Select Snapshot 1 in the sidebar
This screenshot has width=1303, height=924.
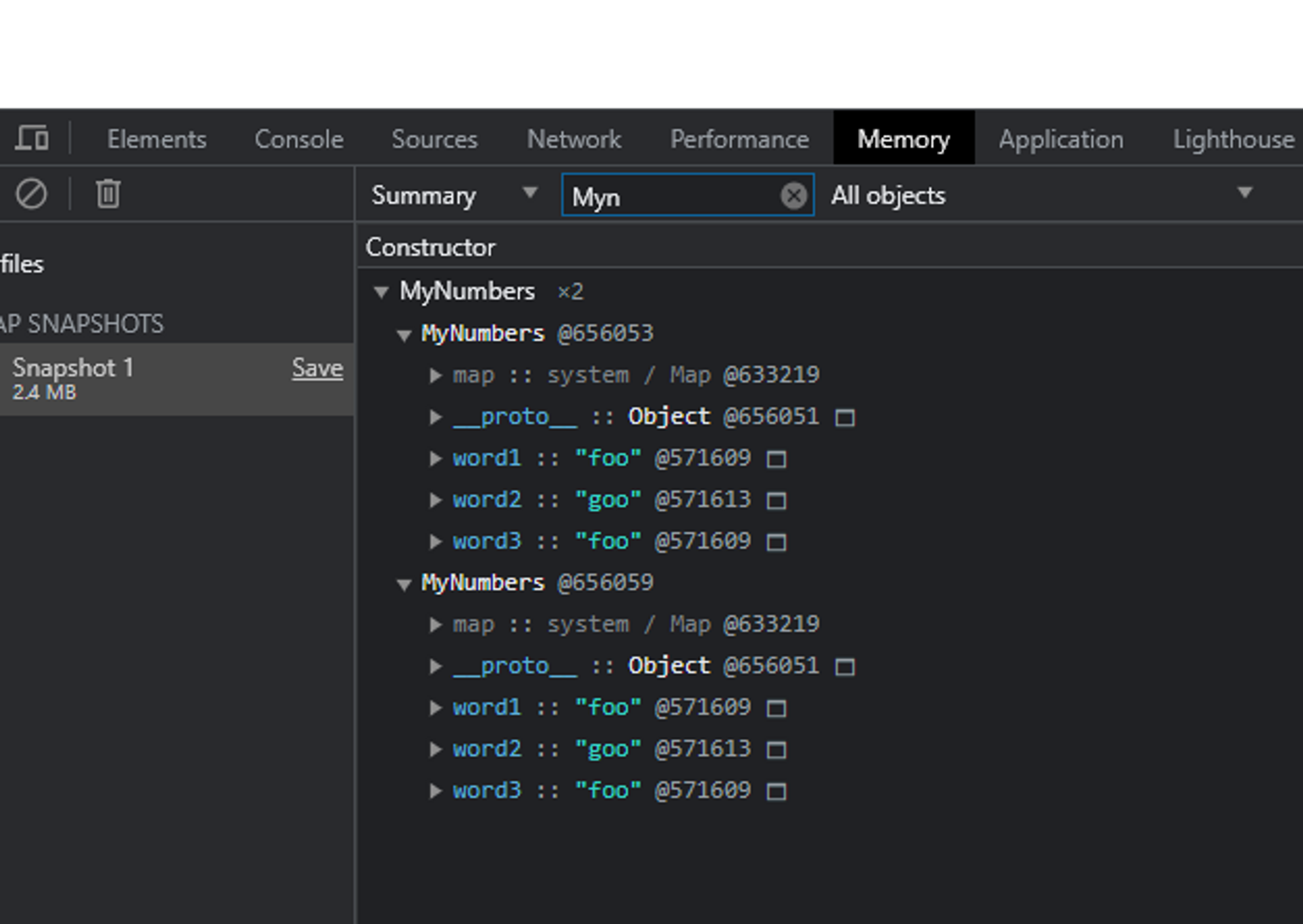177,379
